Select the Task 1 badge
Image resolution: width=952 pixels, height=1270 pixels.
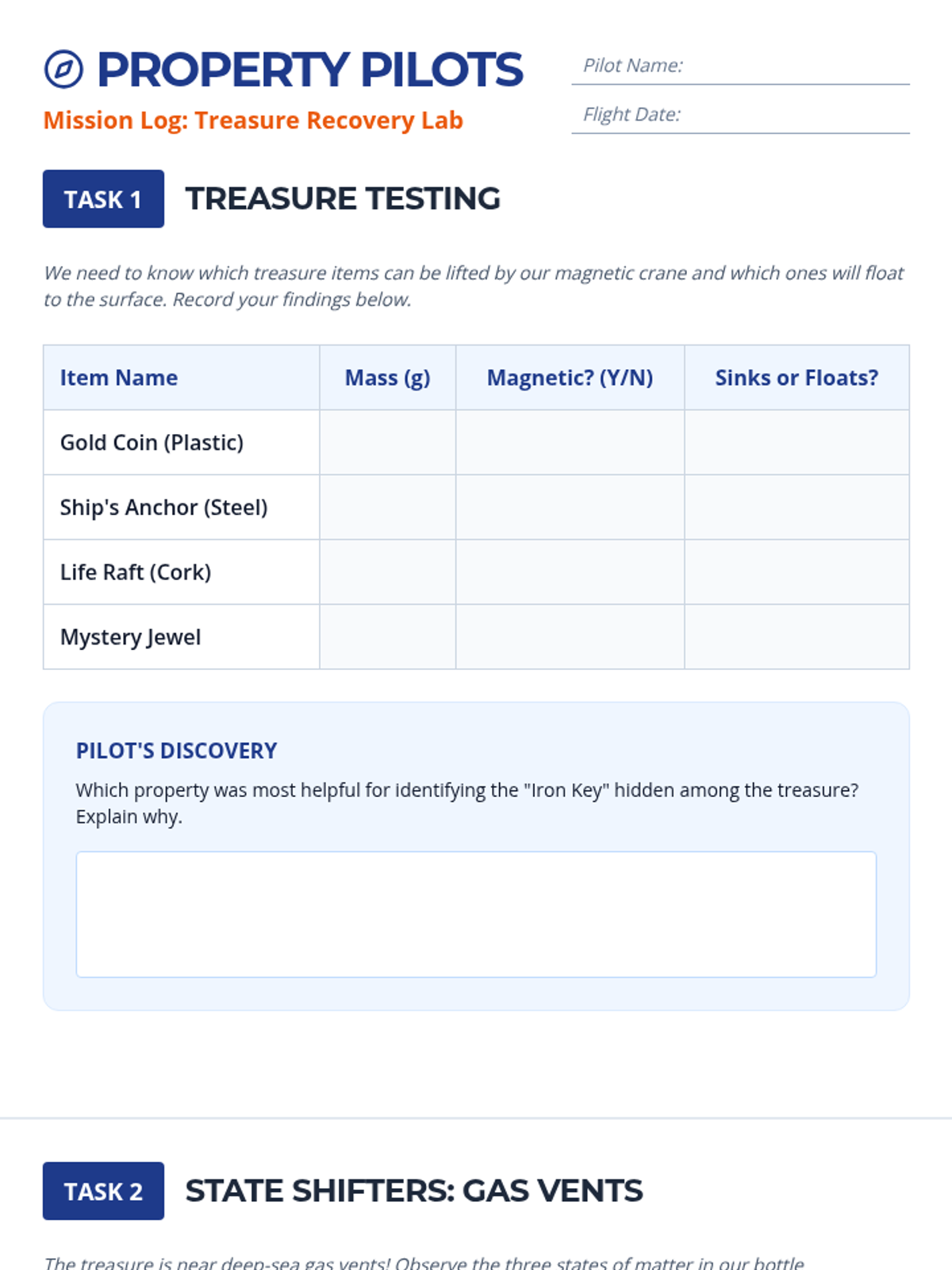click(x=103, y=198)
